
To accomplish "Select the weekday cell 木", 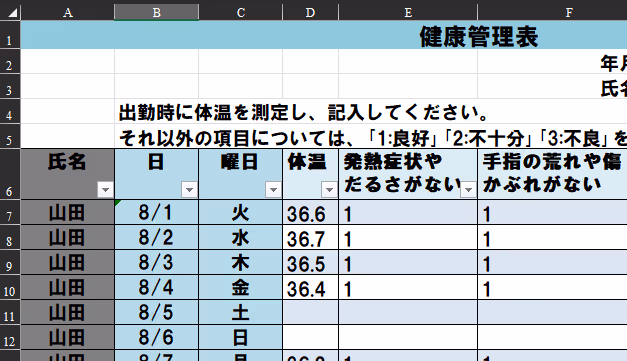I will coord(241,262).
